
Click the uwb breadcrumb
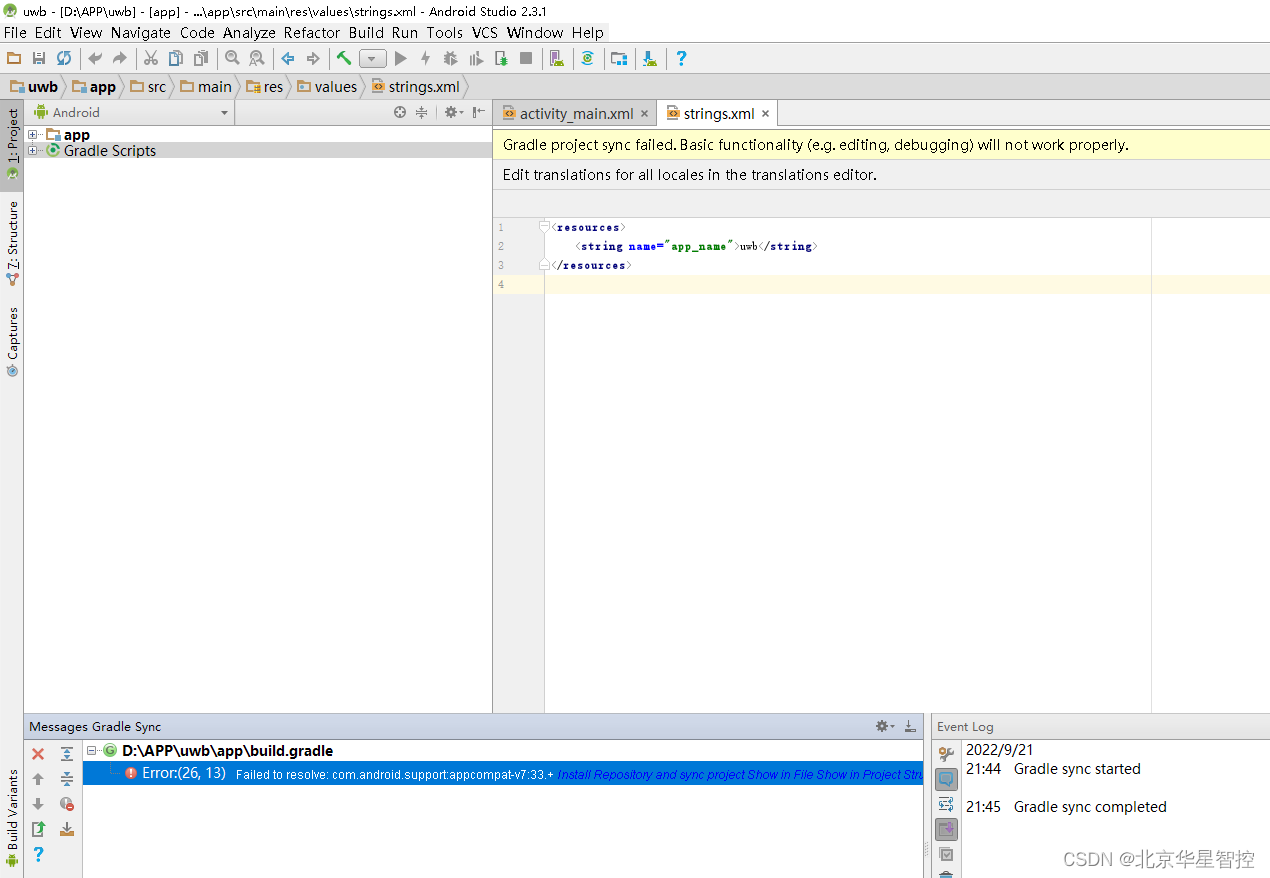click(x=34, y=87)
